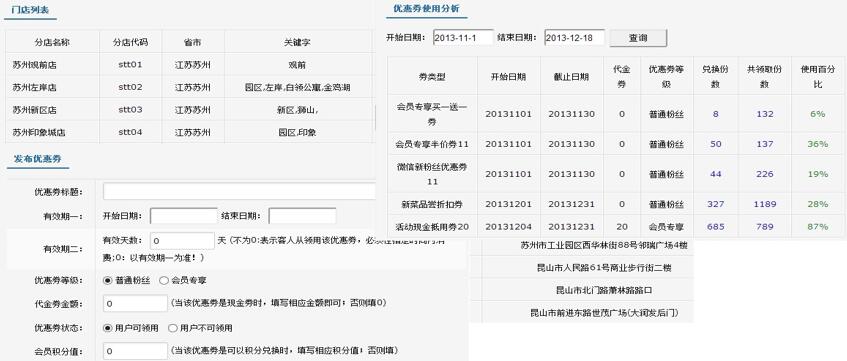Click the 分店代码 column header
Viewport: 847px width, 361px height.
[130, 42]
